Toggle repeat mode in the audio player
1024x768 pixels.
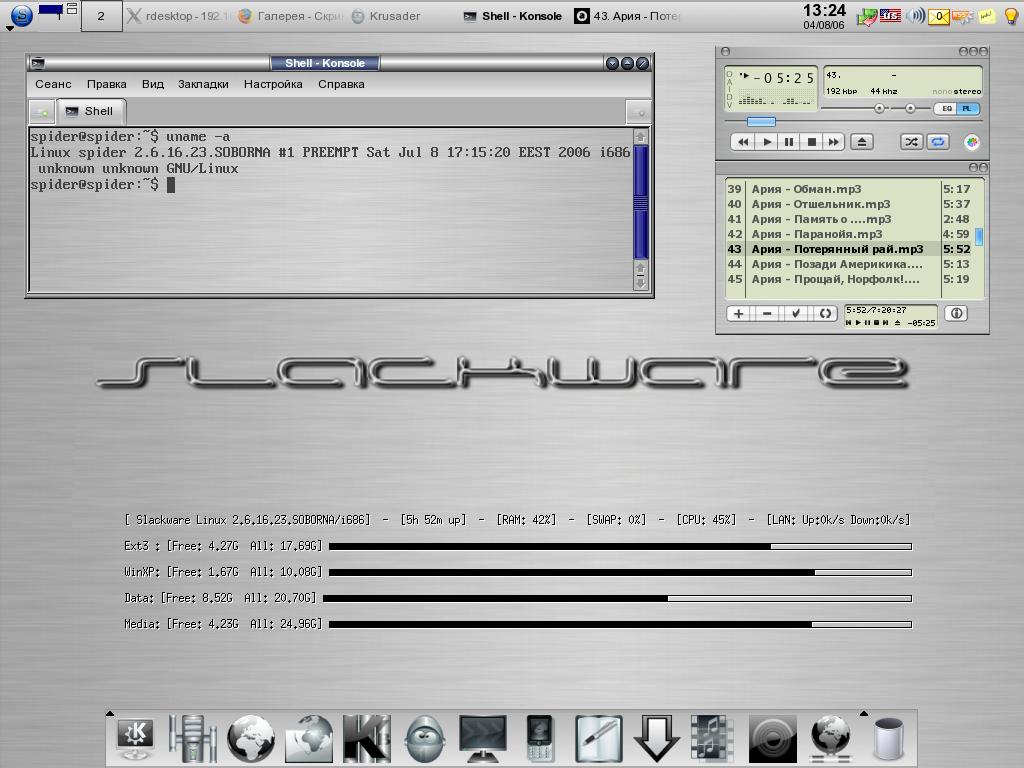click(x=938, y=142)
